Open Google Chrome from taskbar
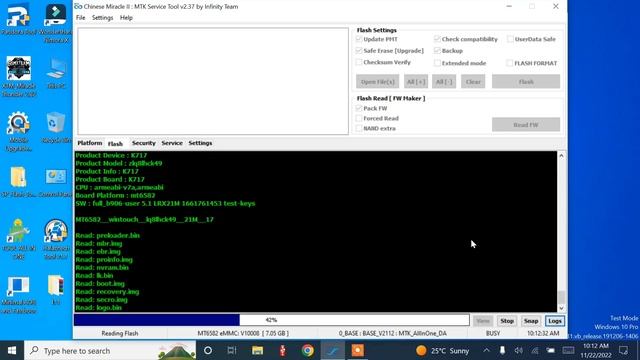 tap(308, 351)
